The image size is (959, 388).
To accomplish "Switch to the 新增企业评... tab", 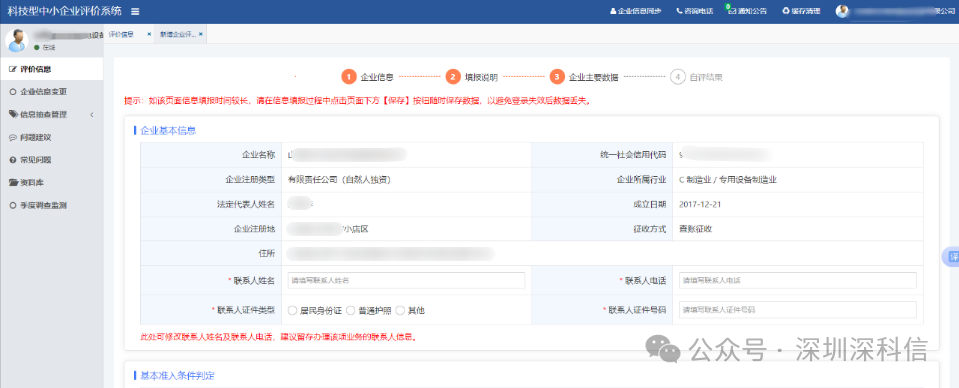I will 177,34.
